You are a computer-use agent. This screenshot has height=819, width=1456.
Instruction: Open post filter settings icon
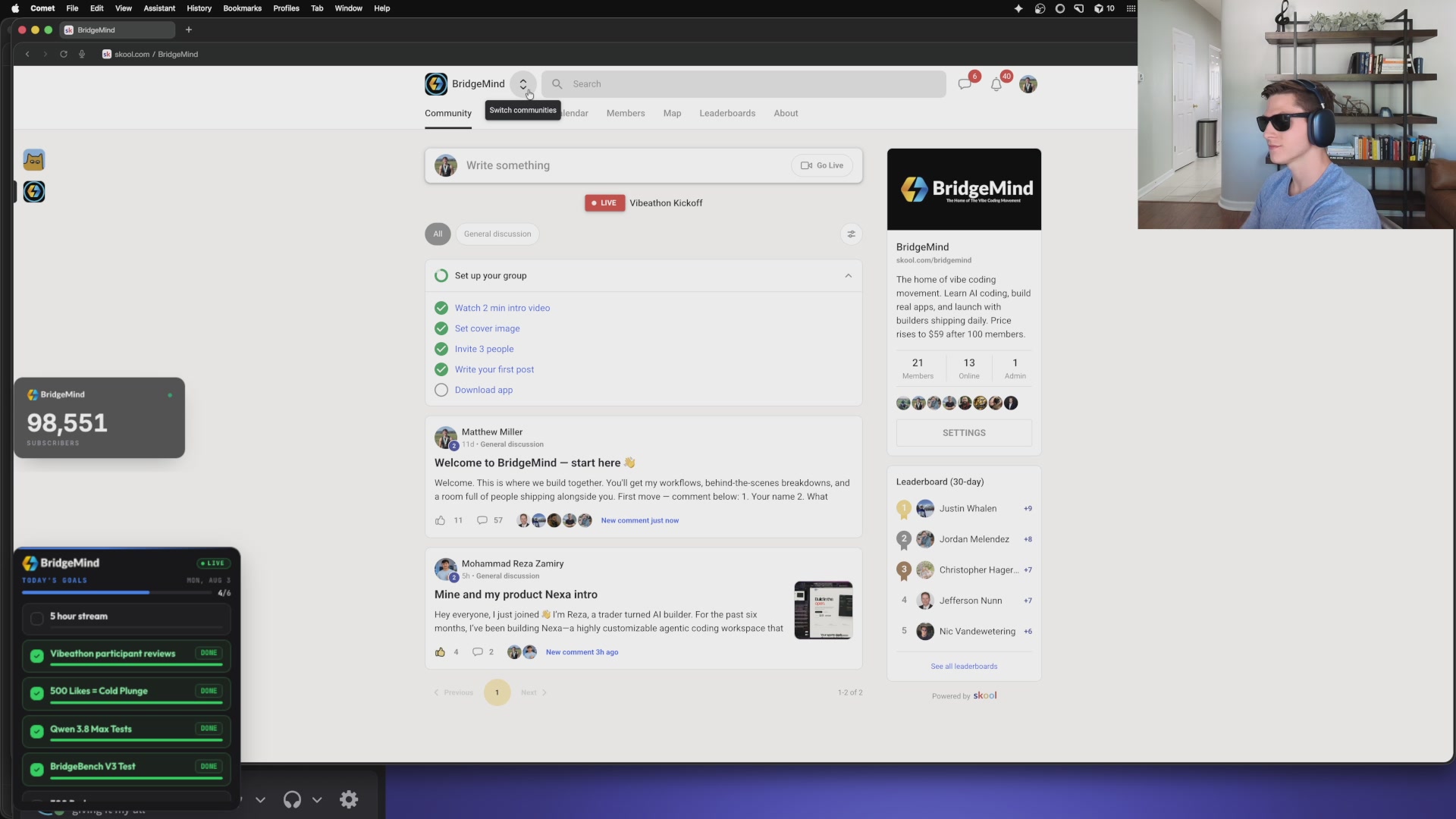click(852, 234)
